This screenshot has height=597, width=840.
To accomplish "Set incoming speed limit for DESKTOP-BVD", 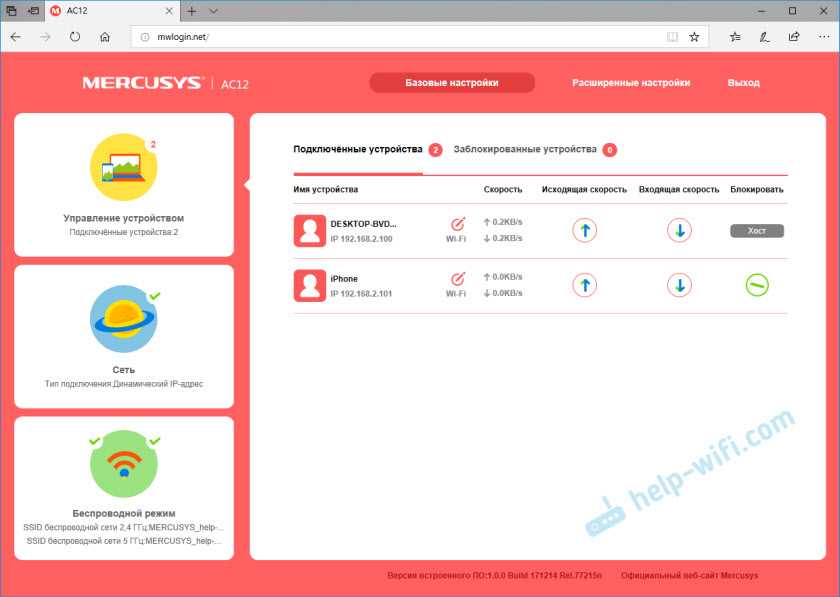I will click(679, 230).
